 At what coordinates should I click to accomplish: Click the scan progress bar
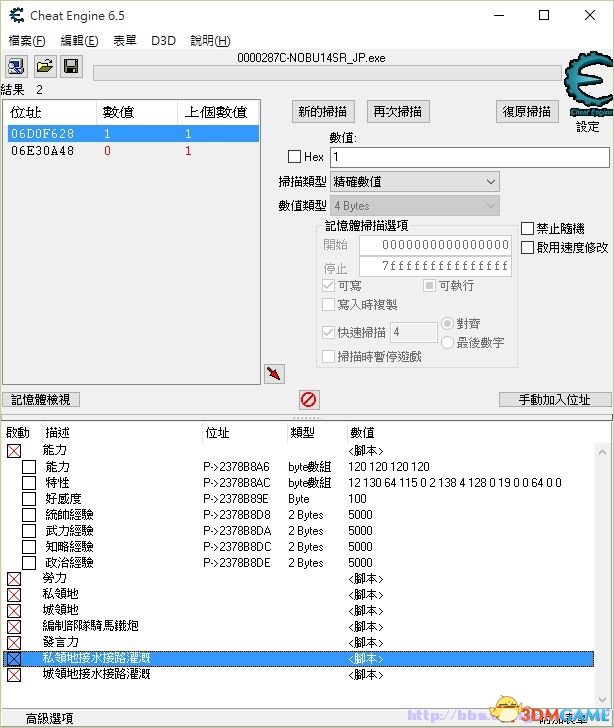point(327,73)
